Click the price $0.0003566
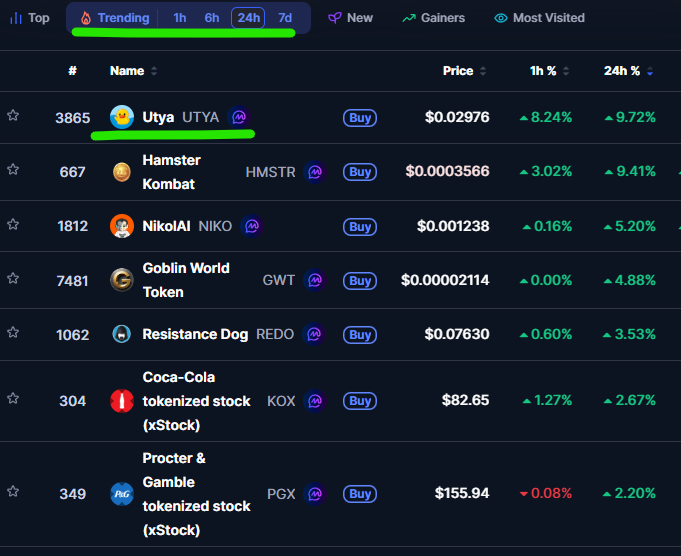Viewport: 681px width, 556px height. coord(447,172)
